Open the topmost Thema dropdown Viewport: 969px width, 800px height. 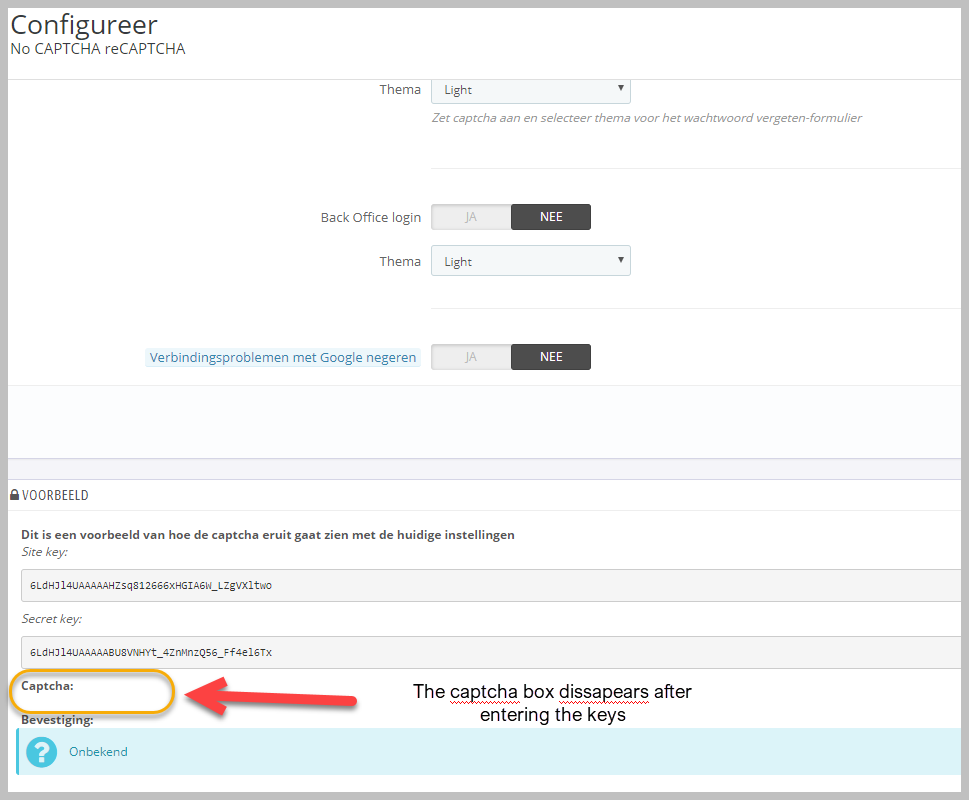click(530, 90)
